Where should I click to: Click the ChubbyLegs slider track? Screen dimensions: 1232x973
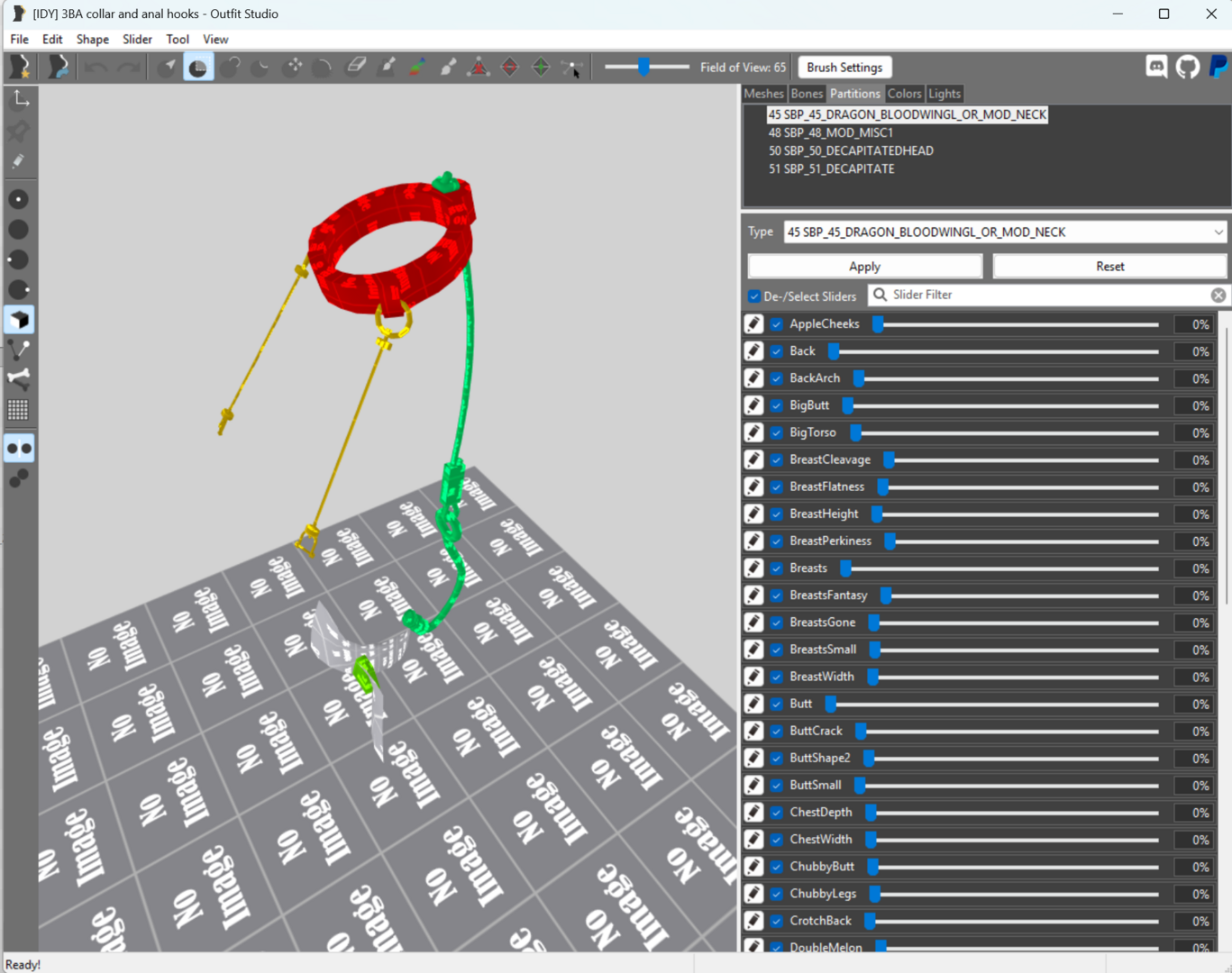(1015, 894)
